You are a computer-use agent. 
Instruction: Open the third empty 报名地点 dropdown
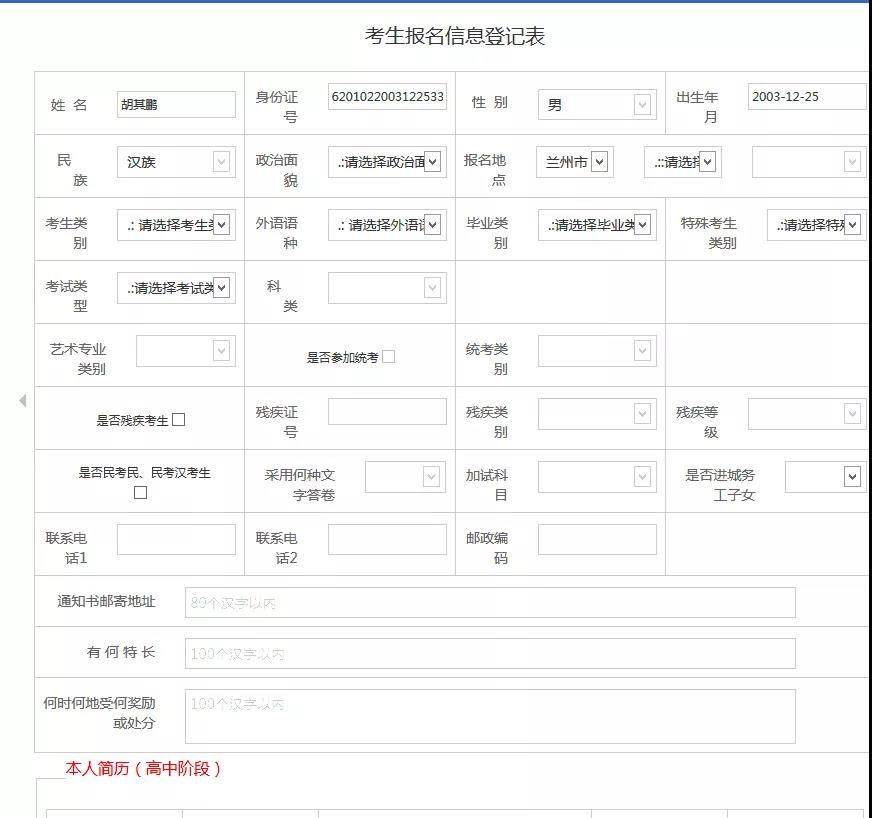click(x=809, y=162)
